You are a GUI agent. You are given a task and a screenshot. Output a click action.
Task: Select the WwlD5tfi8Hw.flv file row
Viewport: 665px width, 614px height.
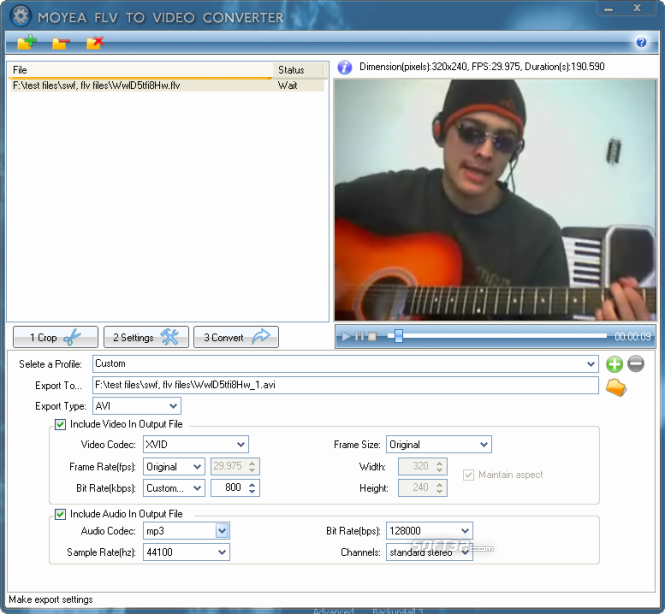pyautogui.click(x=168, y=86)
